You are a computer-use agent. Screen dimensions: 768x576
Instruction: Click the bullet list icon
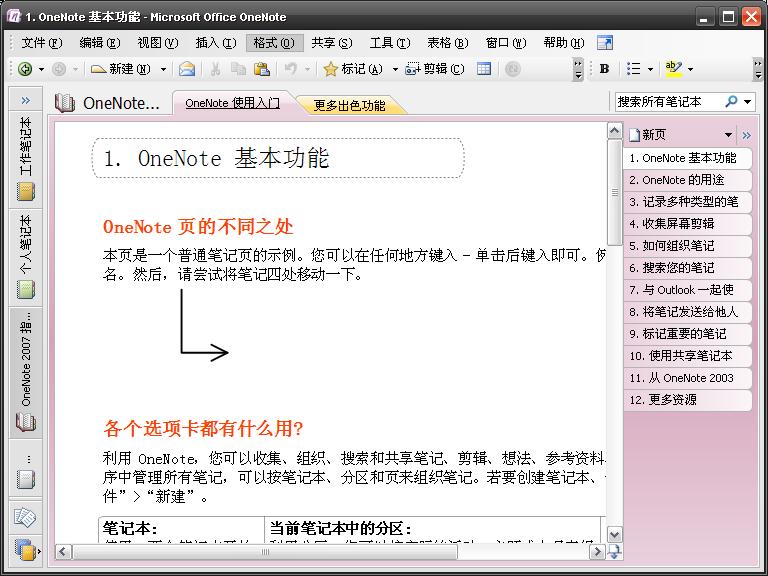(633, 69)
